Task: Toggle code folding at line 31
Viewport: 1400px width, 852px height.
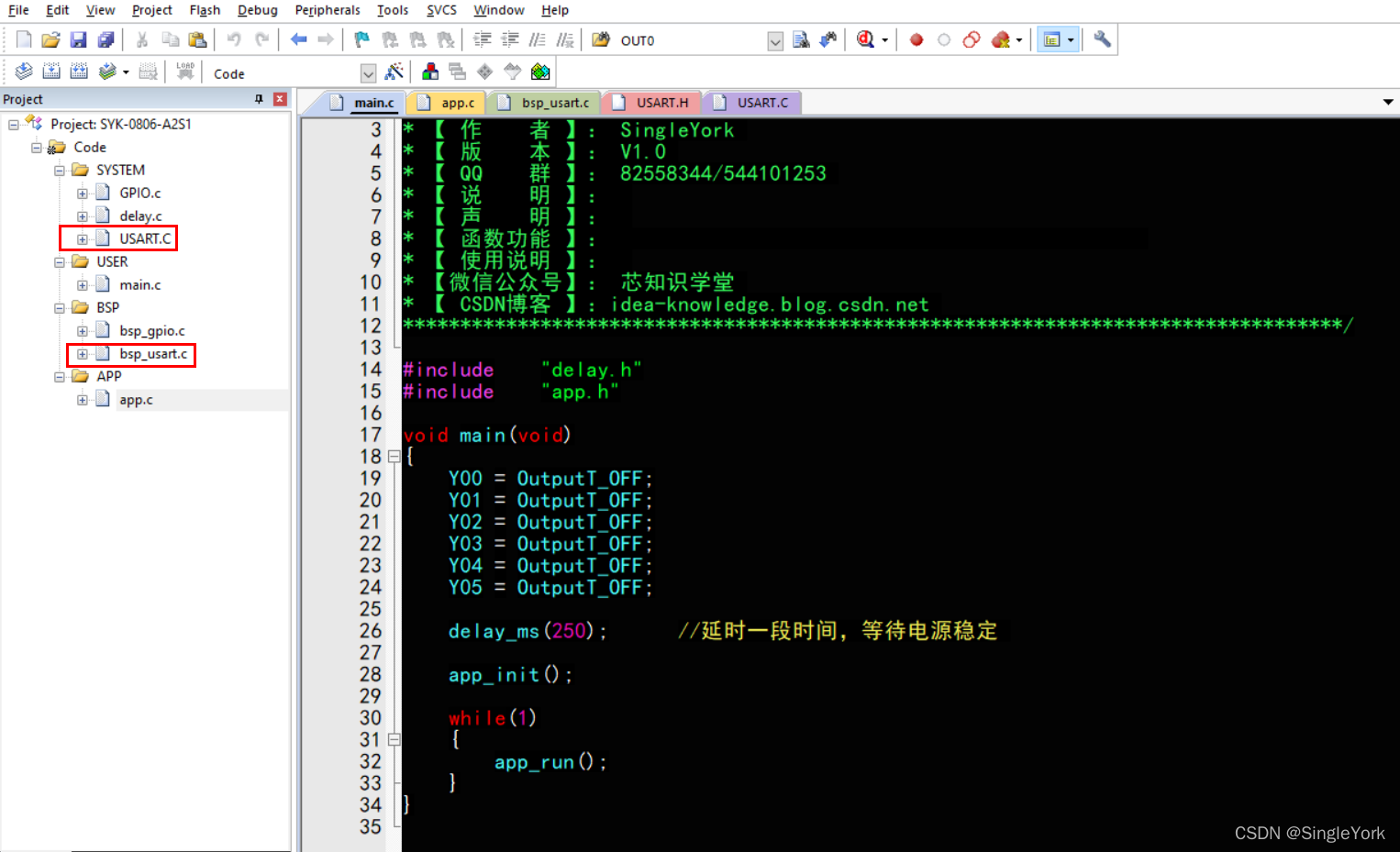Action: pyautogui.click(x=394, y=739)
